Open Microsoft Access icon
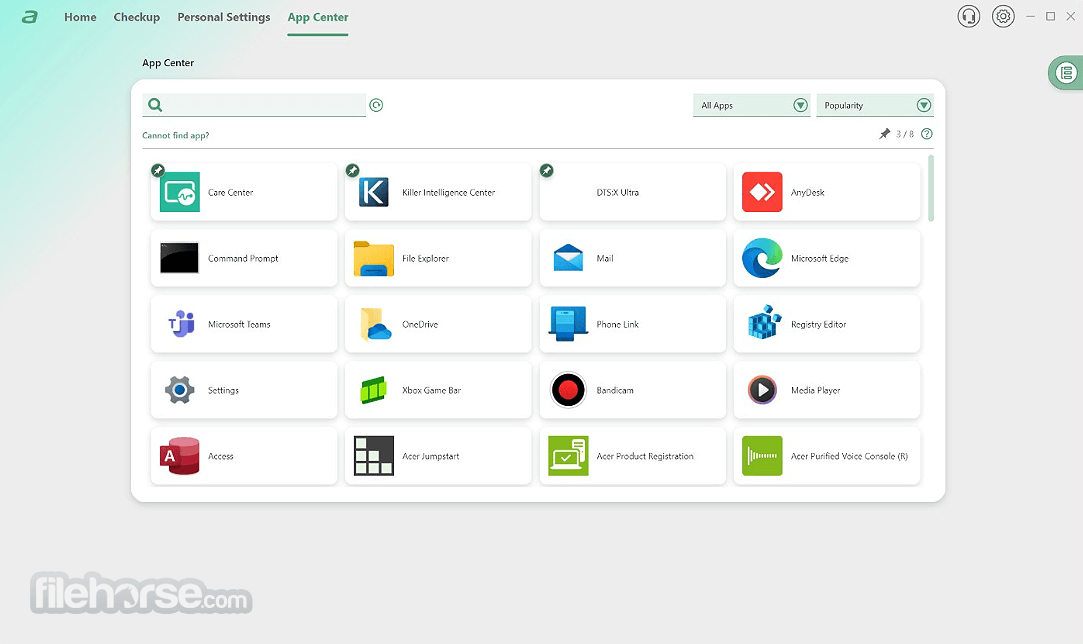 tap(180, 456)
